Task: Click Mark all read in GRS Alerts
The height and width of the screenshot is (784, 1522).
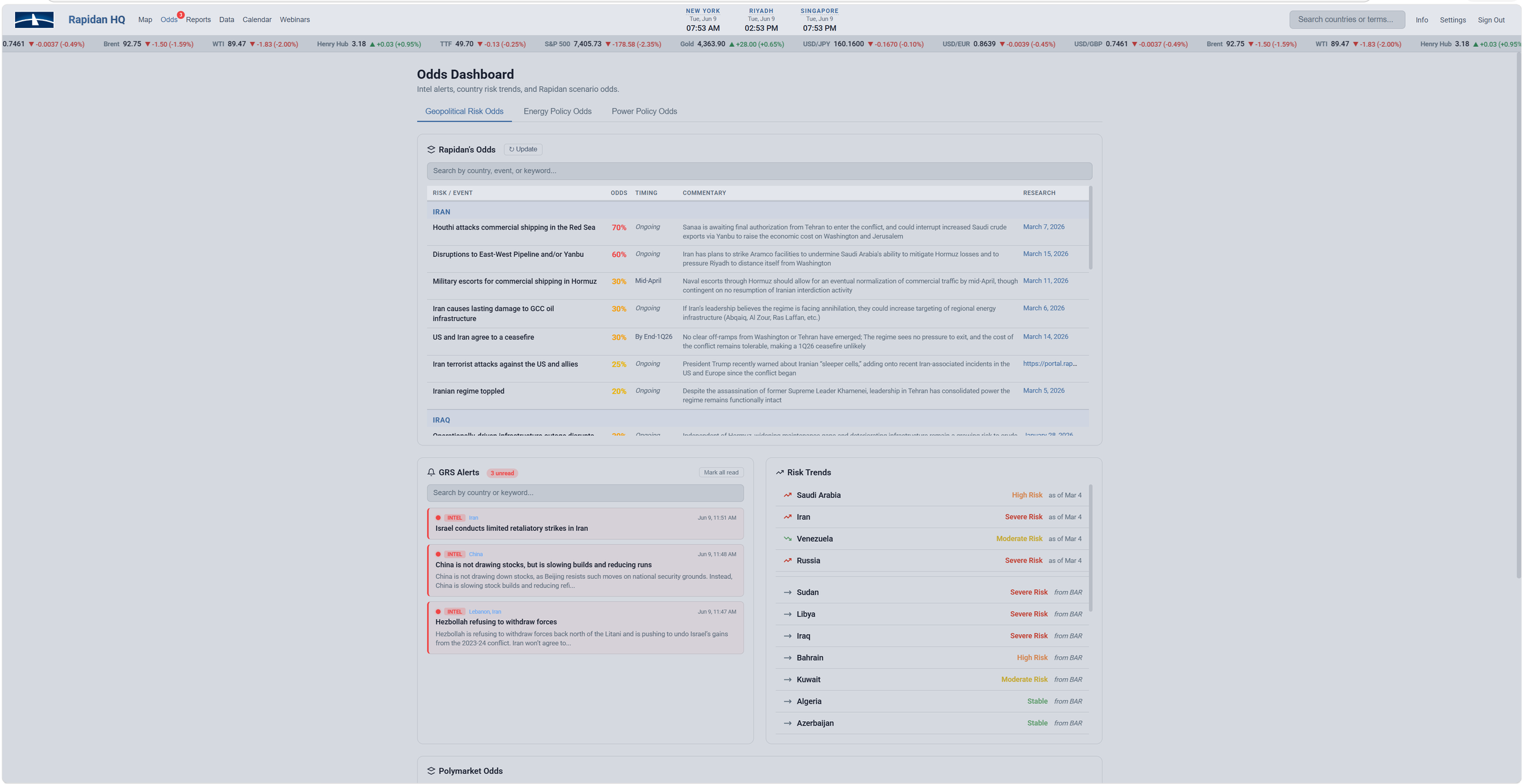Action: (721, 472)
